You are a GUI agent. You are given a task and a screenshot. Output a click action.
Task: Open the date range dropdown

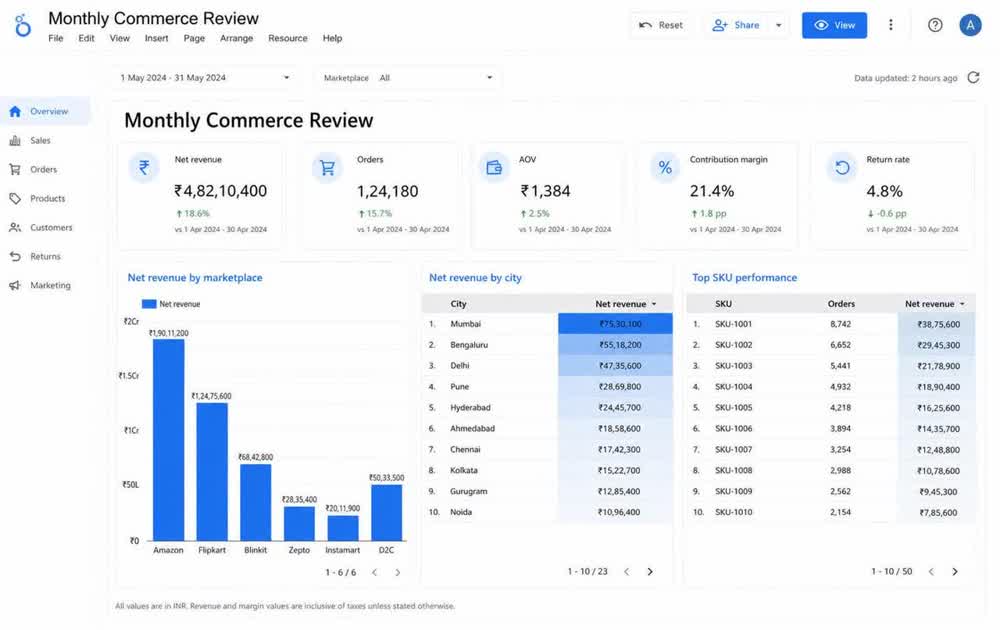coord(204,78)
